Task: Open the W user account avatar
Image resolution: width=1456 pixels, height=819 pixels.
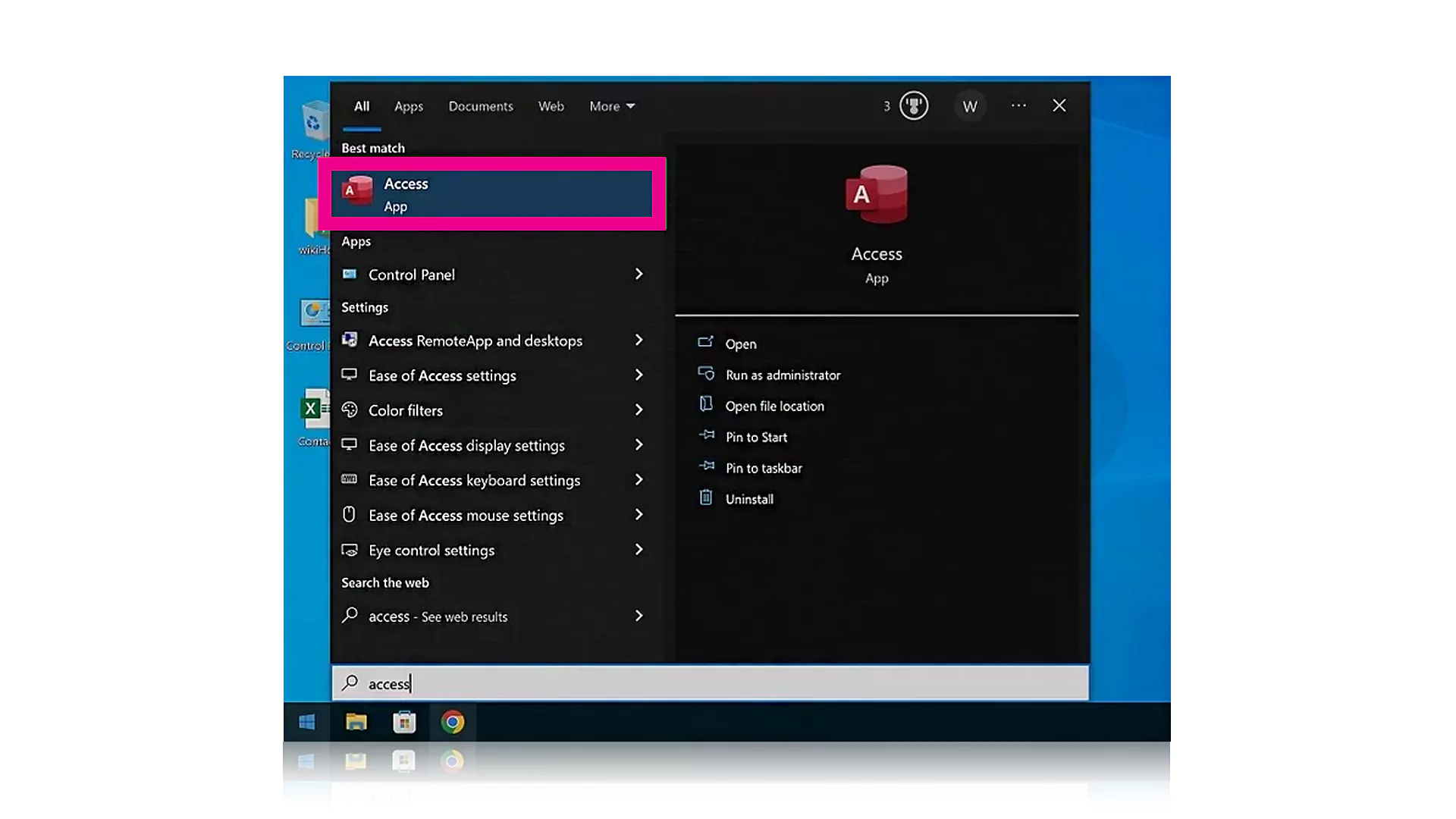Action: pos(970,106)
